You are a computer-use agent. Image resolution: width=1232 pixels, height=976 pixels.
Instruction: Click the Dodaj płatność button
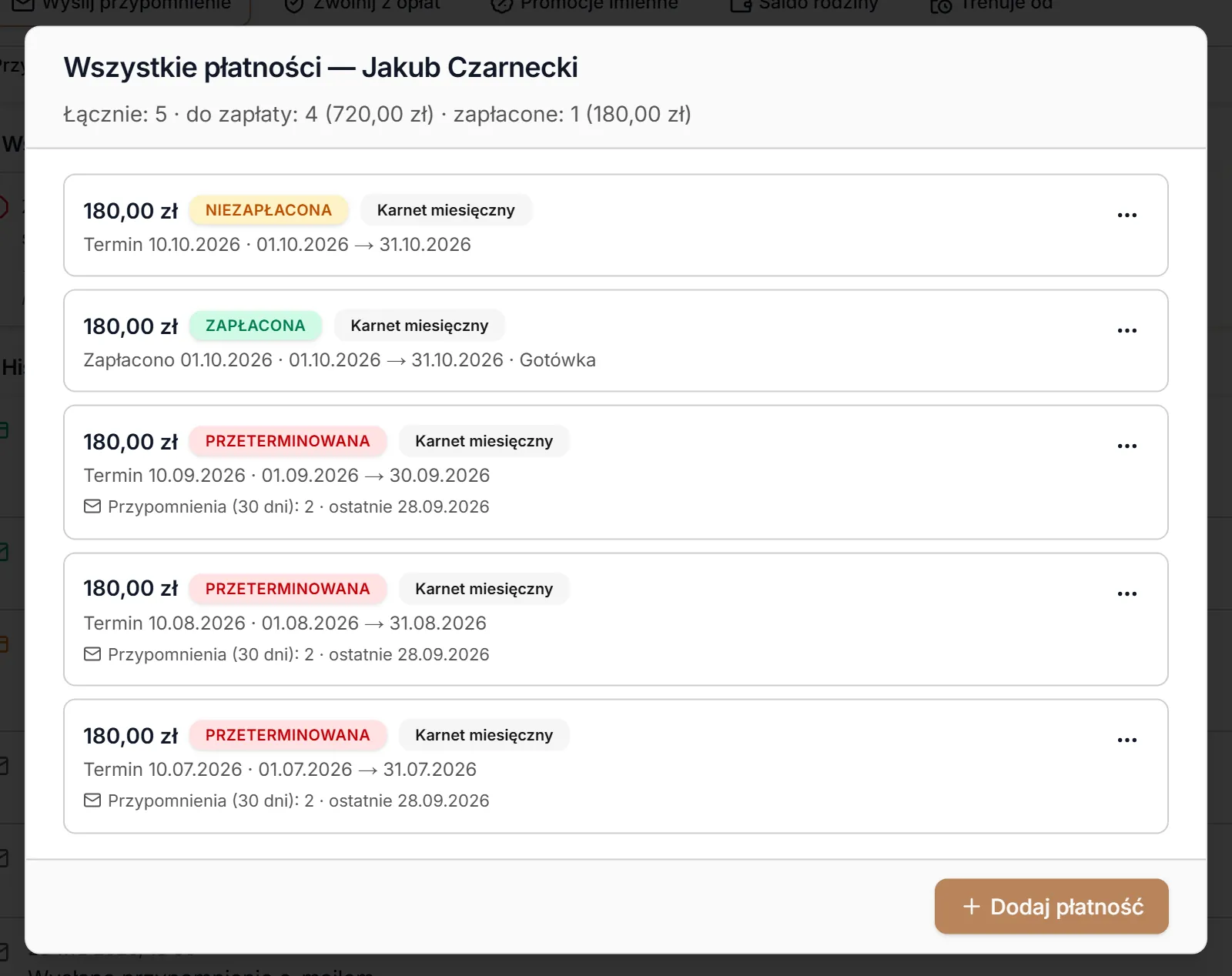coord(1051,907)
